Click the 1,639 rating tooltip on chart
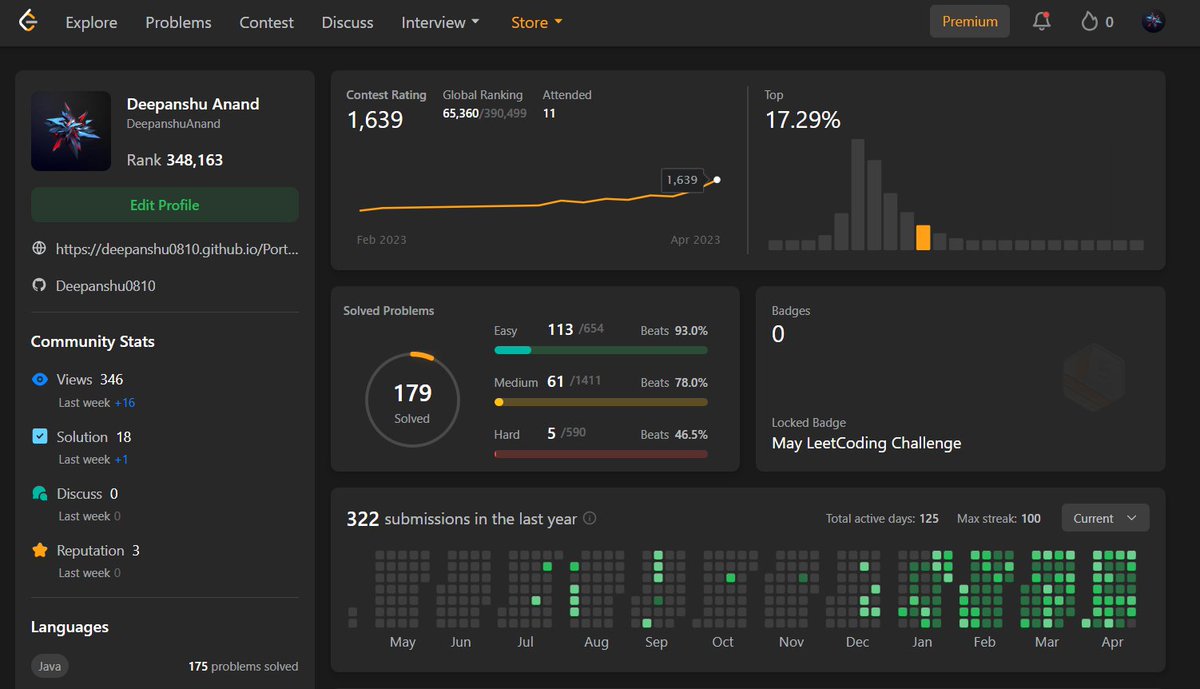 point(683,180)
